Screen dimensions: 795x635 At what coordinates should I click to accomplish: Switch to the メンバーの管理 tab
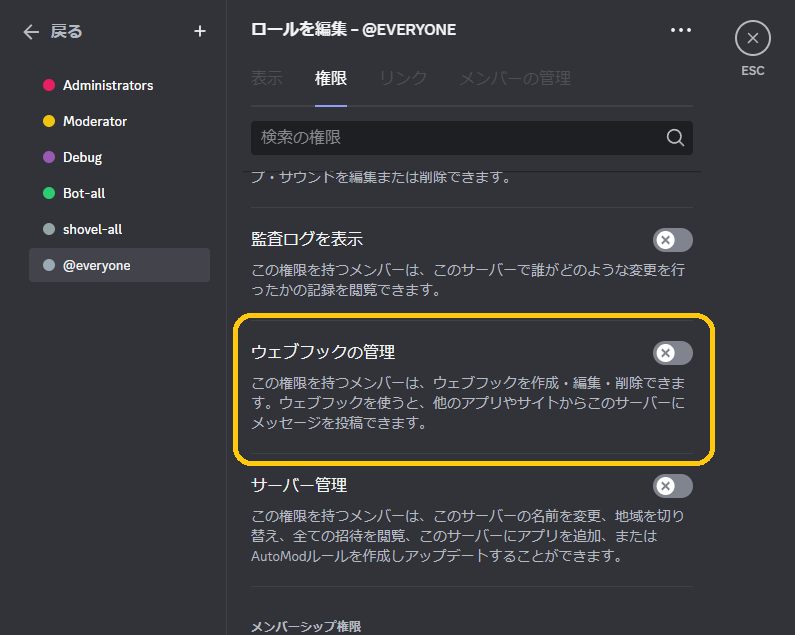(x=515, y=78)
